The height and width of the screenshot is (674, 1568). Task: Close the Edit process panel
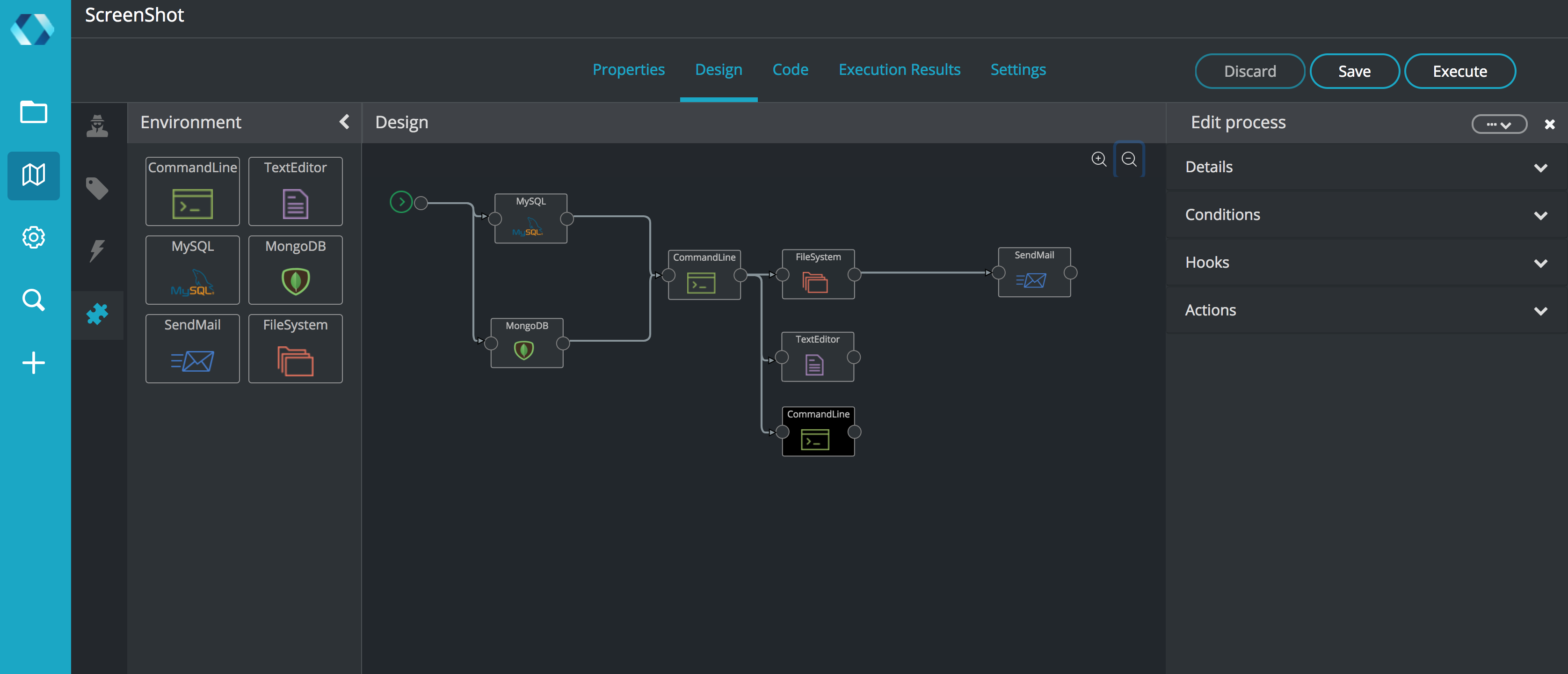coord(1550,124)
